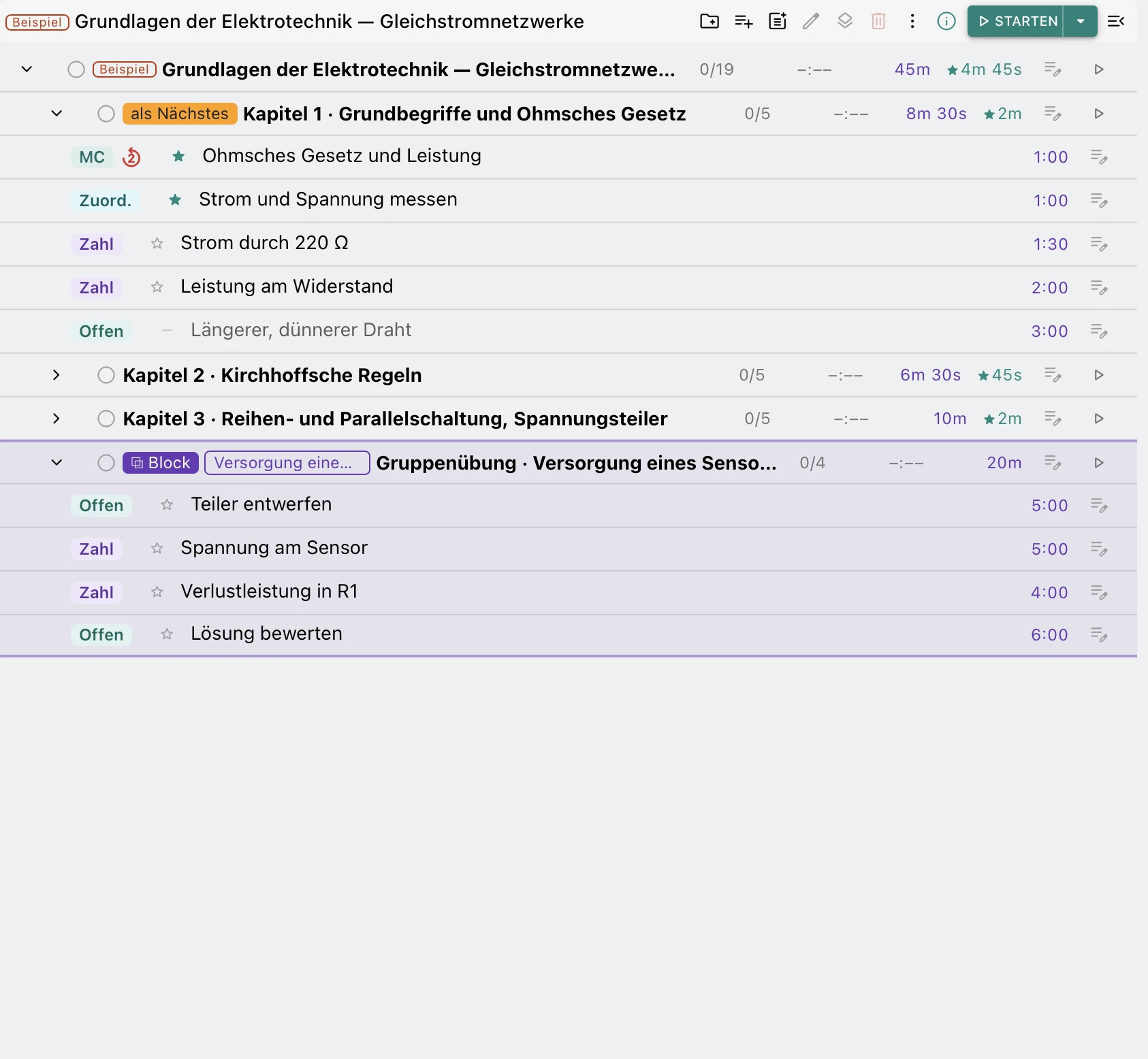Click the STARTEN button

click(1016, 21)
